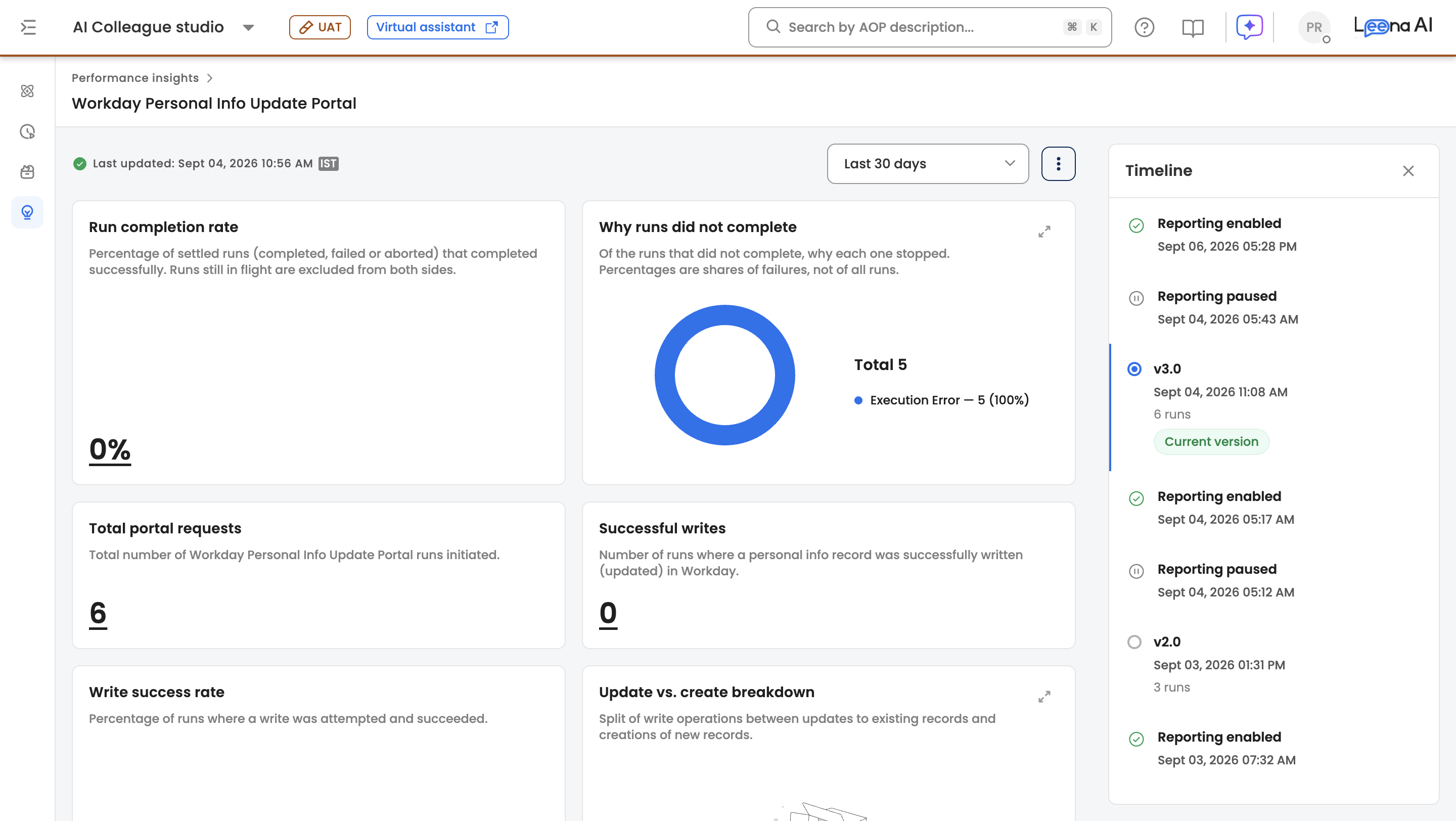Open the clock activity sidebar icon

point(27,131)
